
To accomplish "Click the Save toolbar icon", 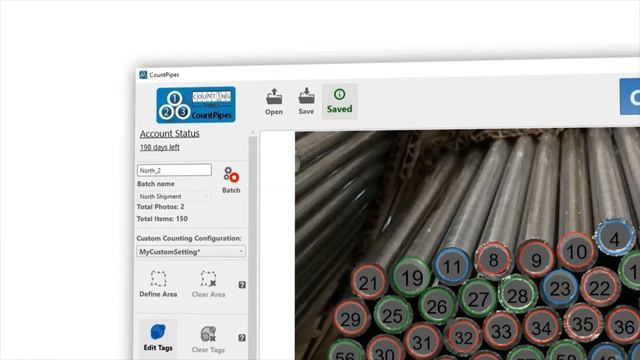I will [306, 101].
